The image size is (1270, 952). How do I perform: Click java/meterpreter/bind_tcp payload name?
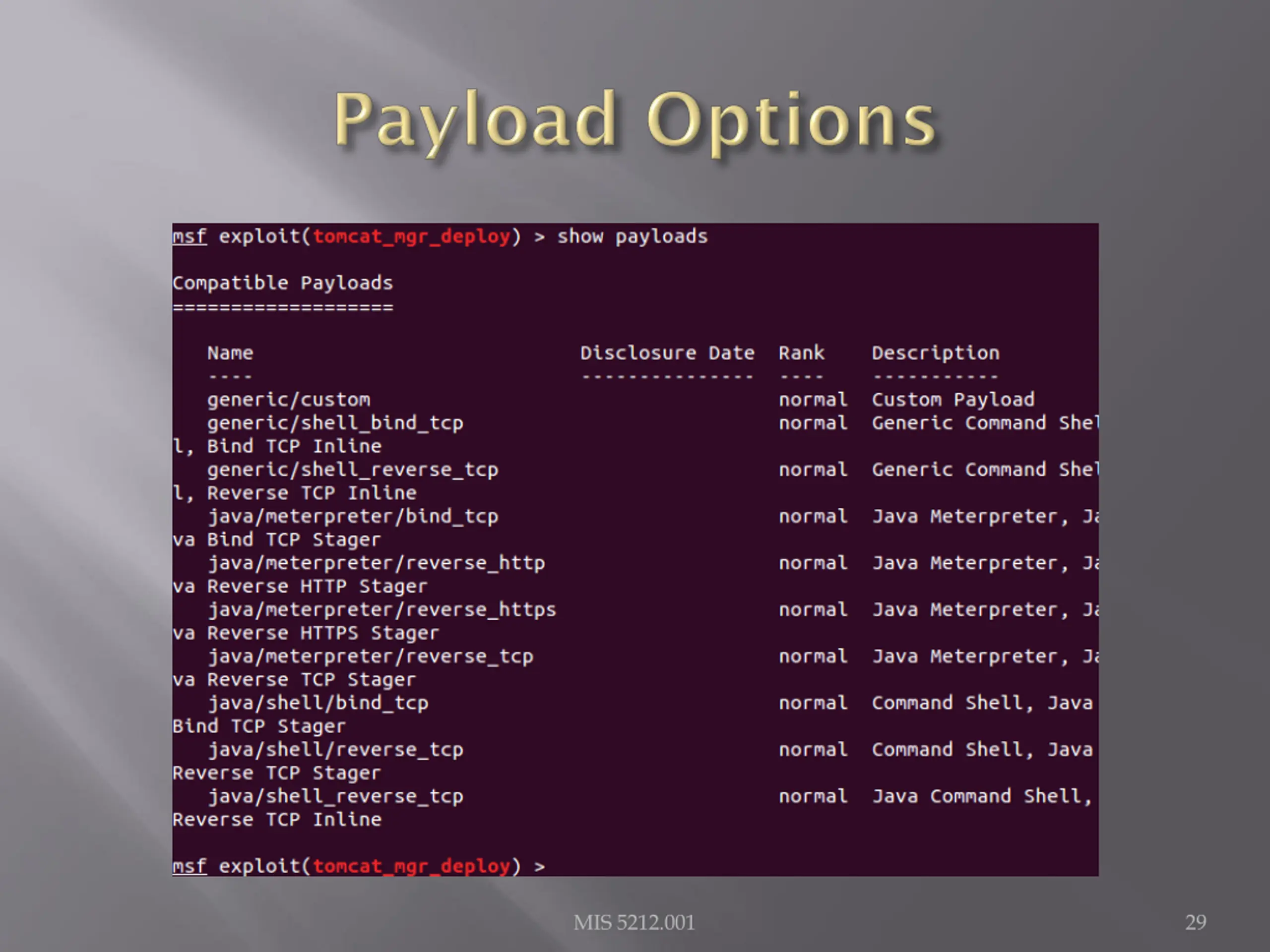click(x=353, y=517)
